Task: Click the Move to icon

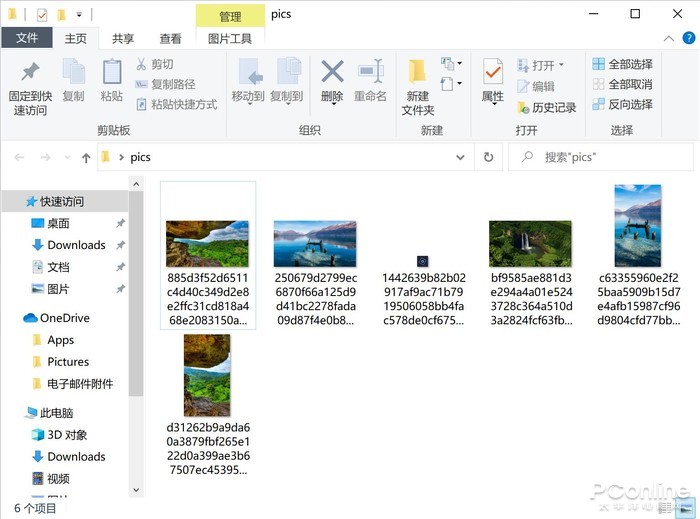Action: 248,73
